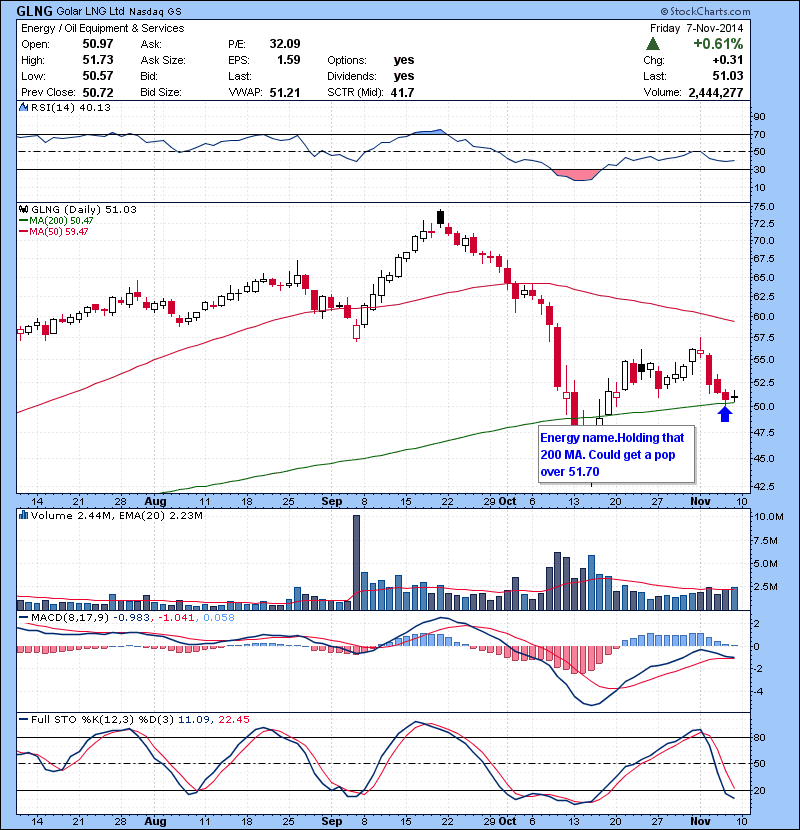This screenshot has height=830, width=800.
Task: Click the +0.61% percent change
Action: pos(718,44)
